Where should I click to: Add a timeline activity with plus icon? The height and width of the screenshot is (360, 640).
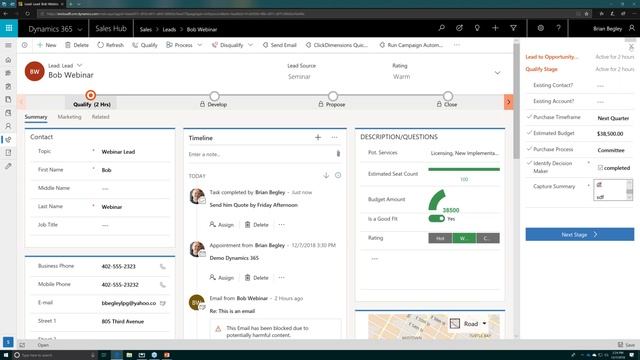(318, 138)
